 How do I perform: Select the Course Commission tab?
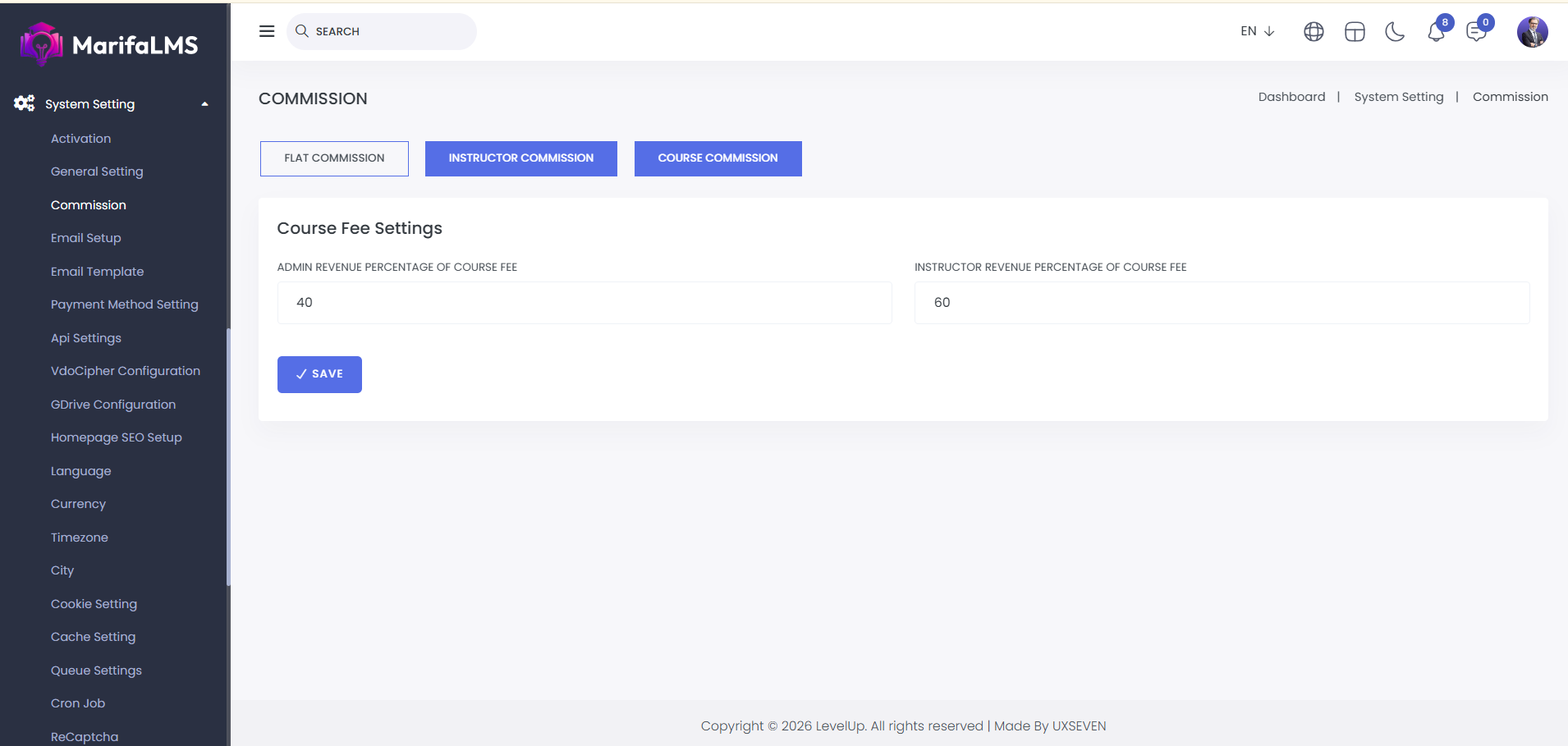click(718, 158)
